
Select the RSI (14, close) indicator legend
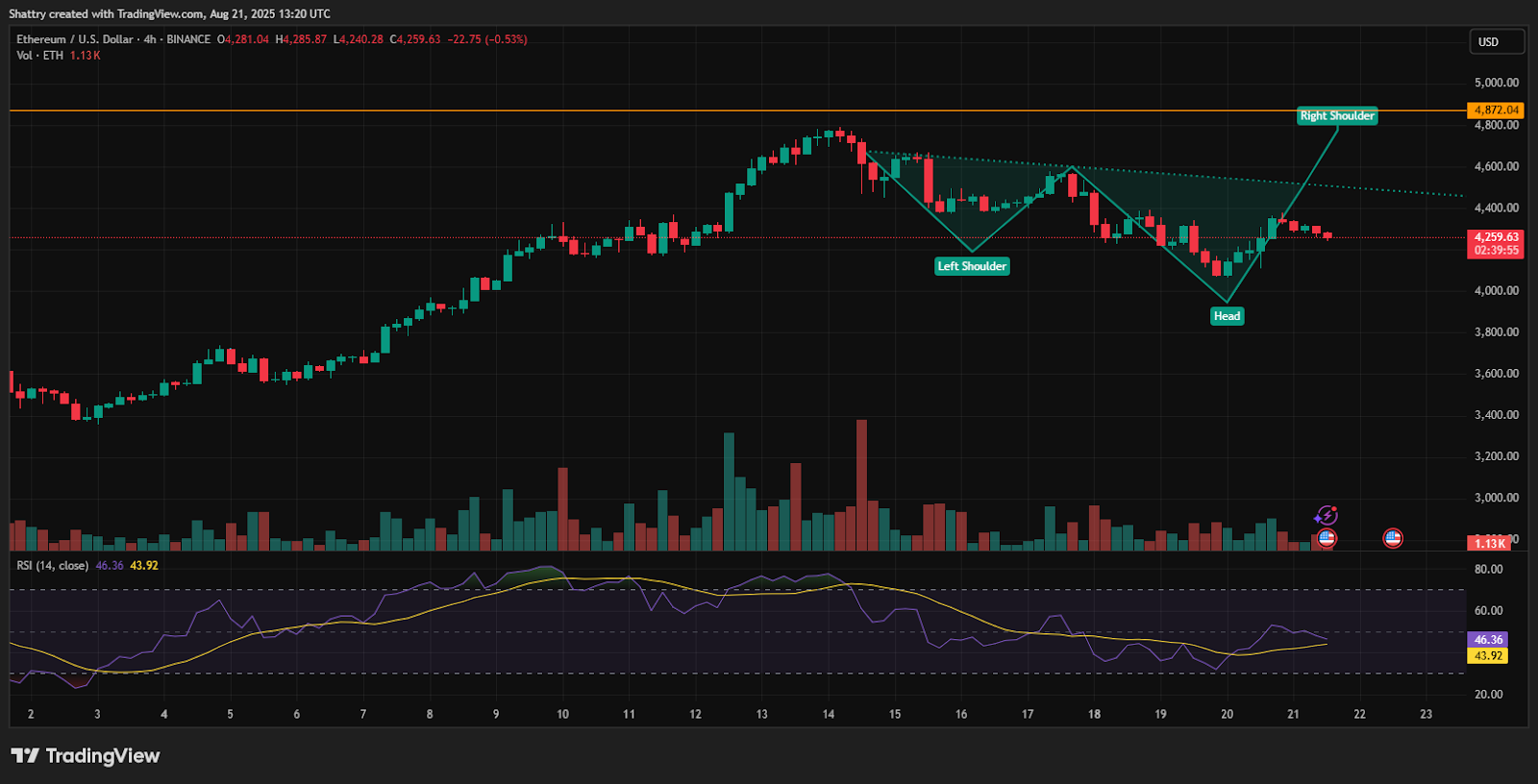[52, 566]
